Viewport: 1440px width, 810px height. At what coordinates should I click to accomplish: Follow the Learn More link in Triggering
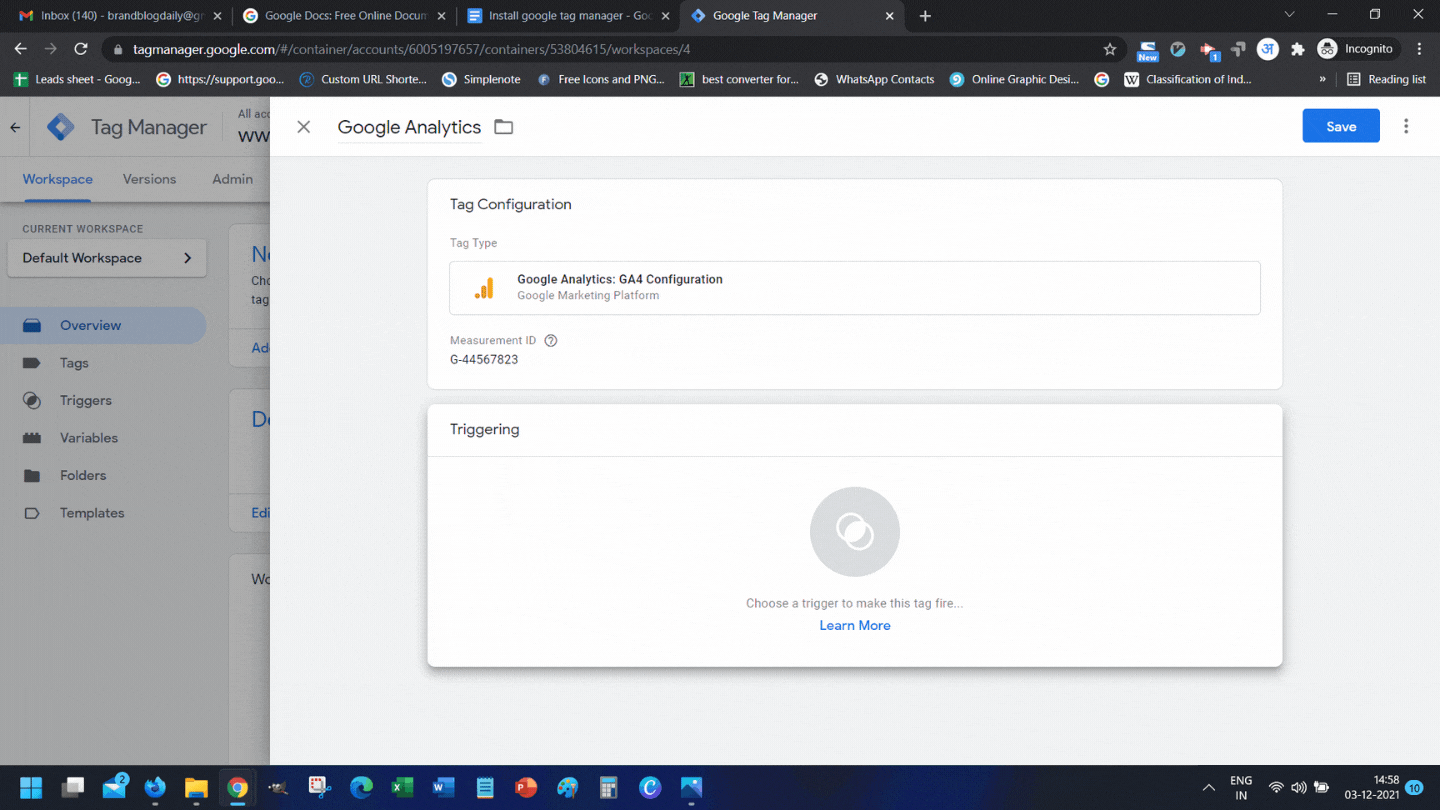coord(855,625)
